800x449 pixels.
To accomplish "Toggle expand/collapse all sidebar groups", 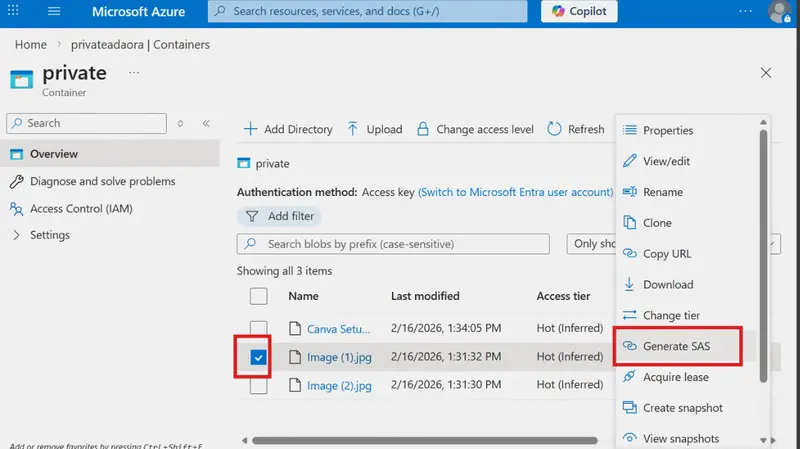I will point(180,123).
